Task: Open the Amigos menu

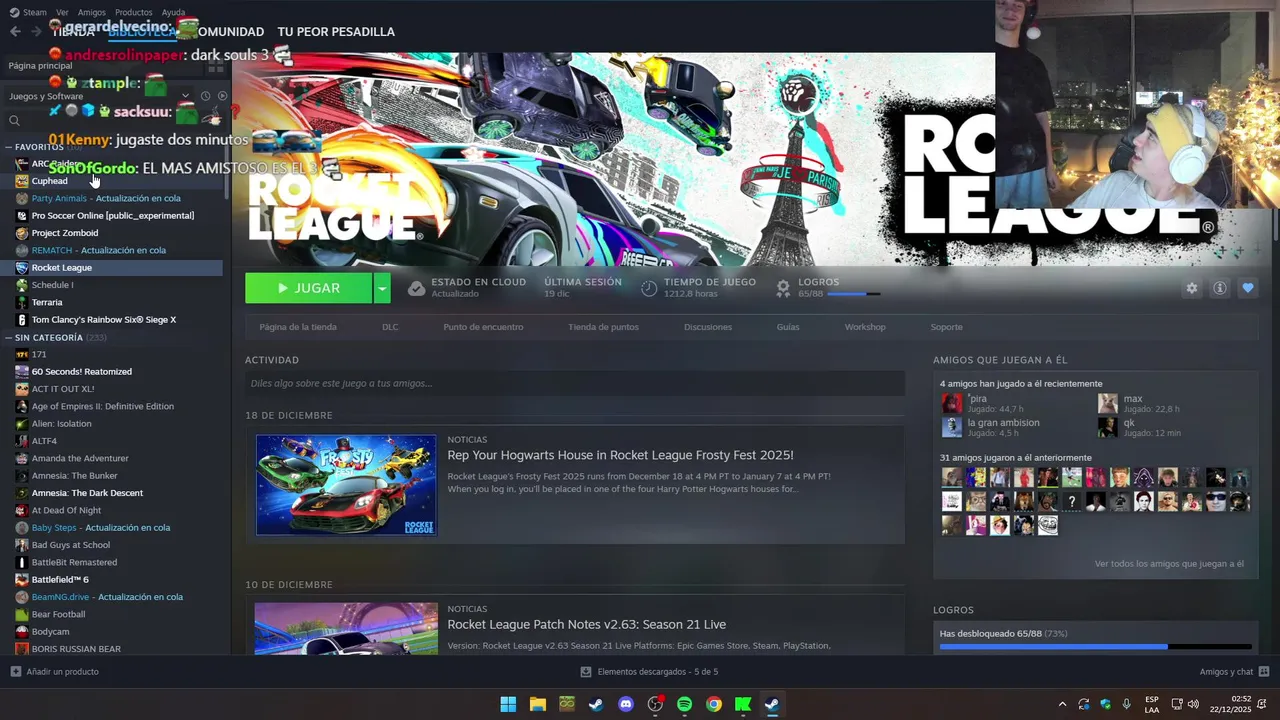Action: (x=92, y=12)
